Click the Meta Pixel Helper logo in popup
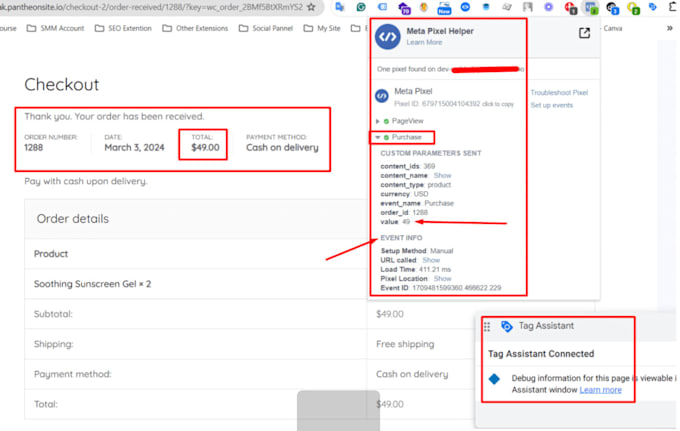Screen dimensions: 680x431 point(387,37)
